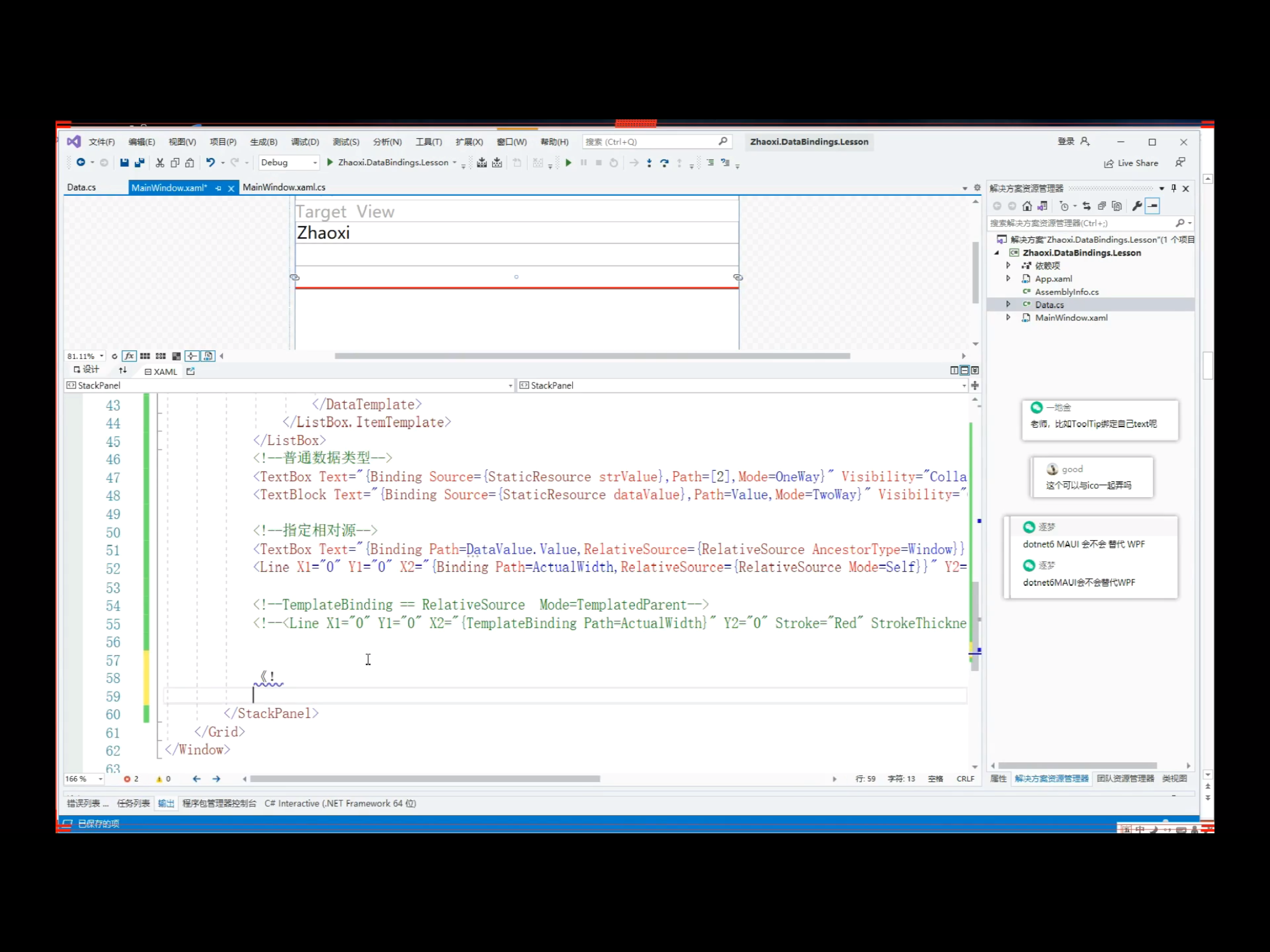
Task: Open the 81.11% designer zoom dropdown
Action: click(101, 356)
